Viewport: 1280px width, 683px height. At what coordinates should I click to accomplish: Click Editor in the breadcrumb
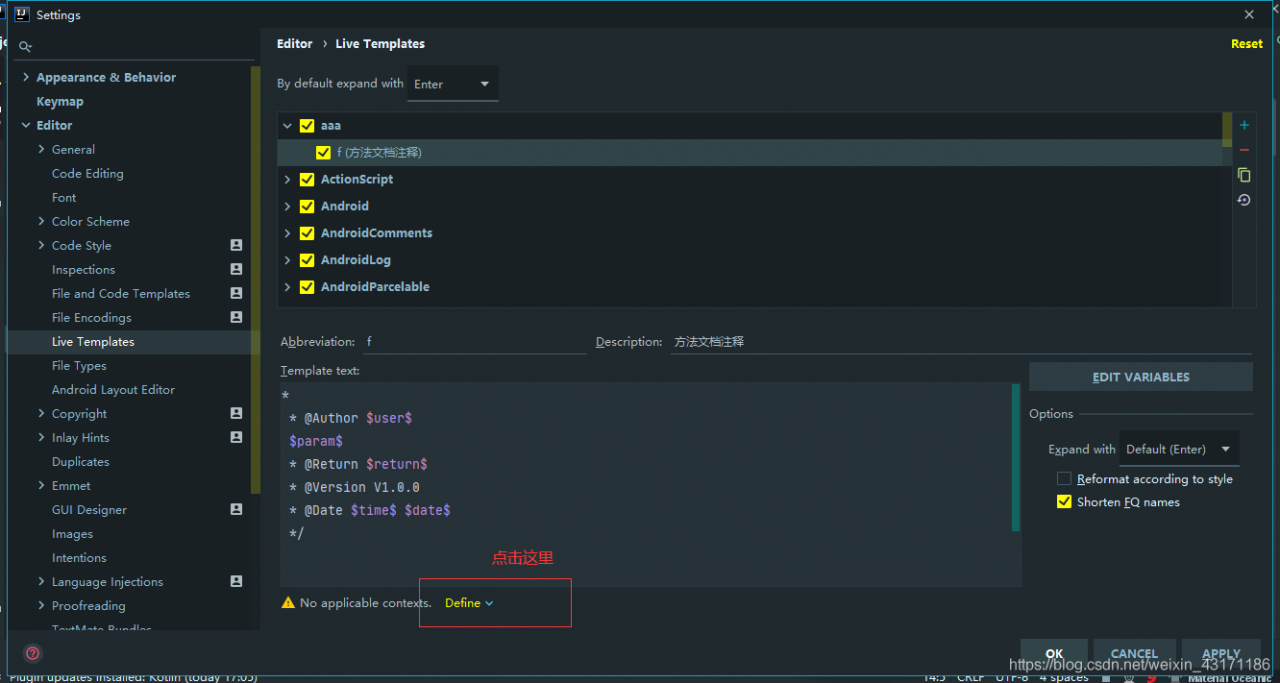pos(294,44)
